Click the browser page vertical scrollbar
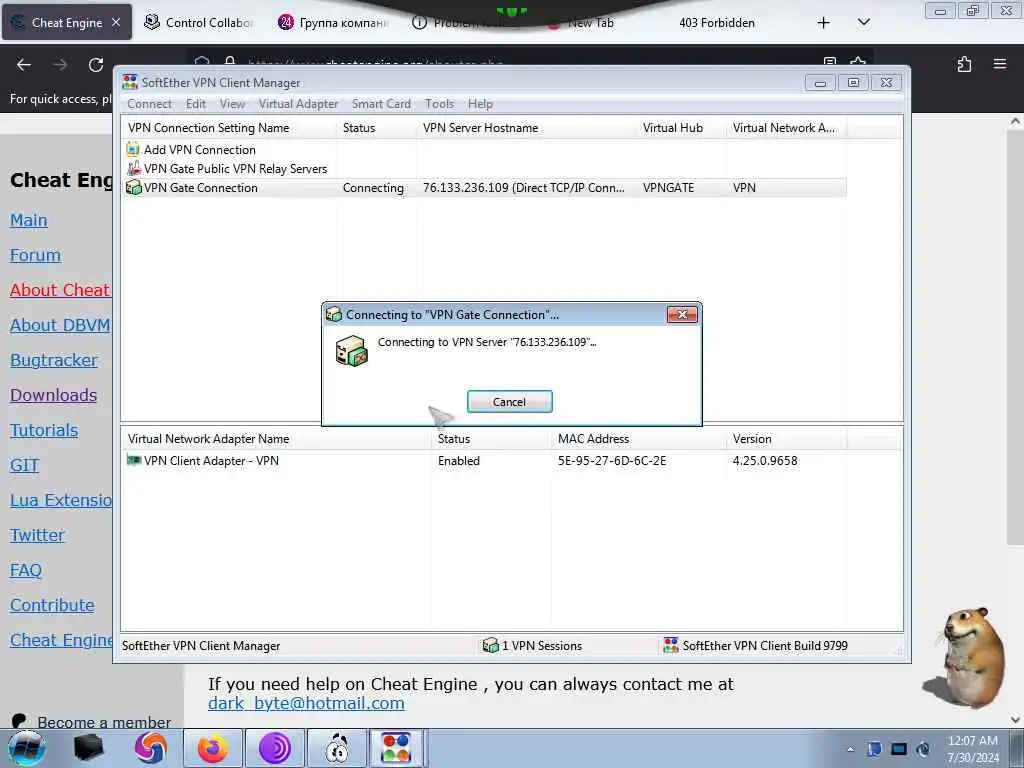Screen dimensions: 1024x768 pyautogui.click(x=1015, y=336)
